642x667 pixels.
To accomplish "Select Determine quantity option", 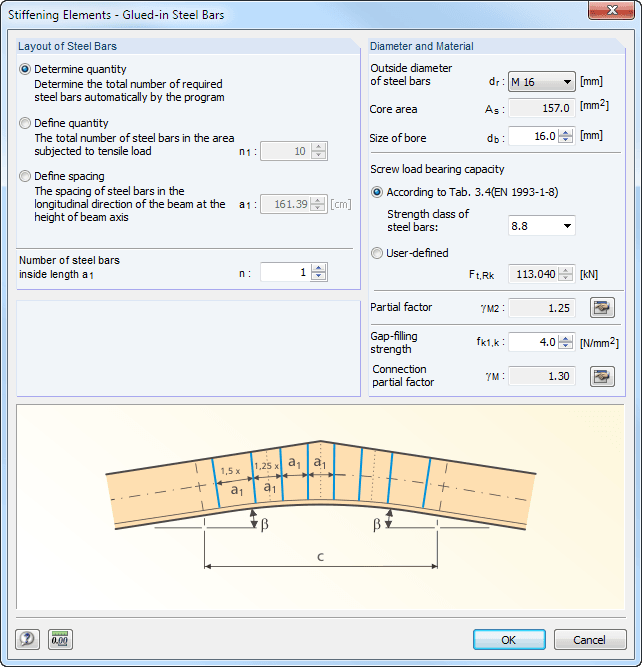I will [25, 69].
